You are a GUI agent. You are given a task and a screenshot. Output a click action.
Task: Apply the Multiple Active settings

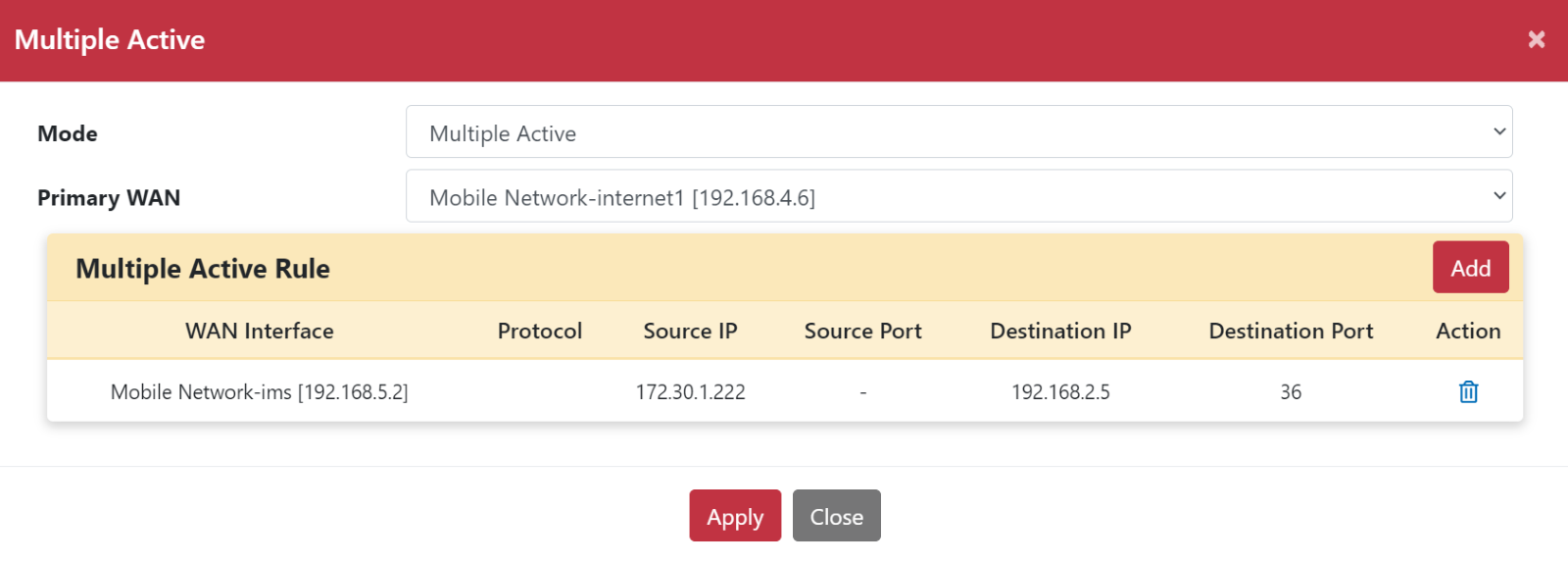coord(735,516)
